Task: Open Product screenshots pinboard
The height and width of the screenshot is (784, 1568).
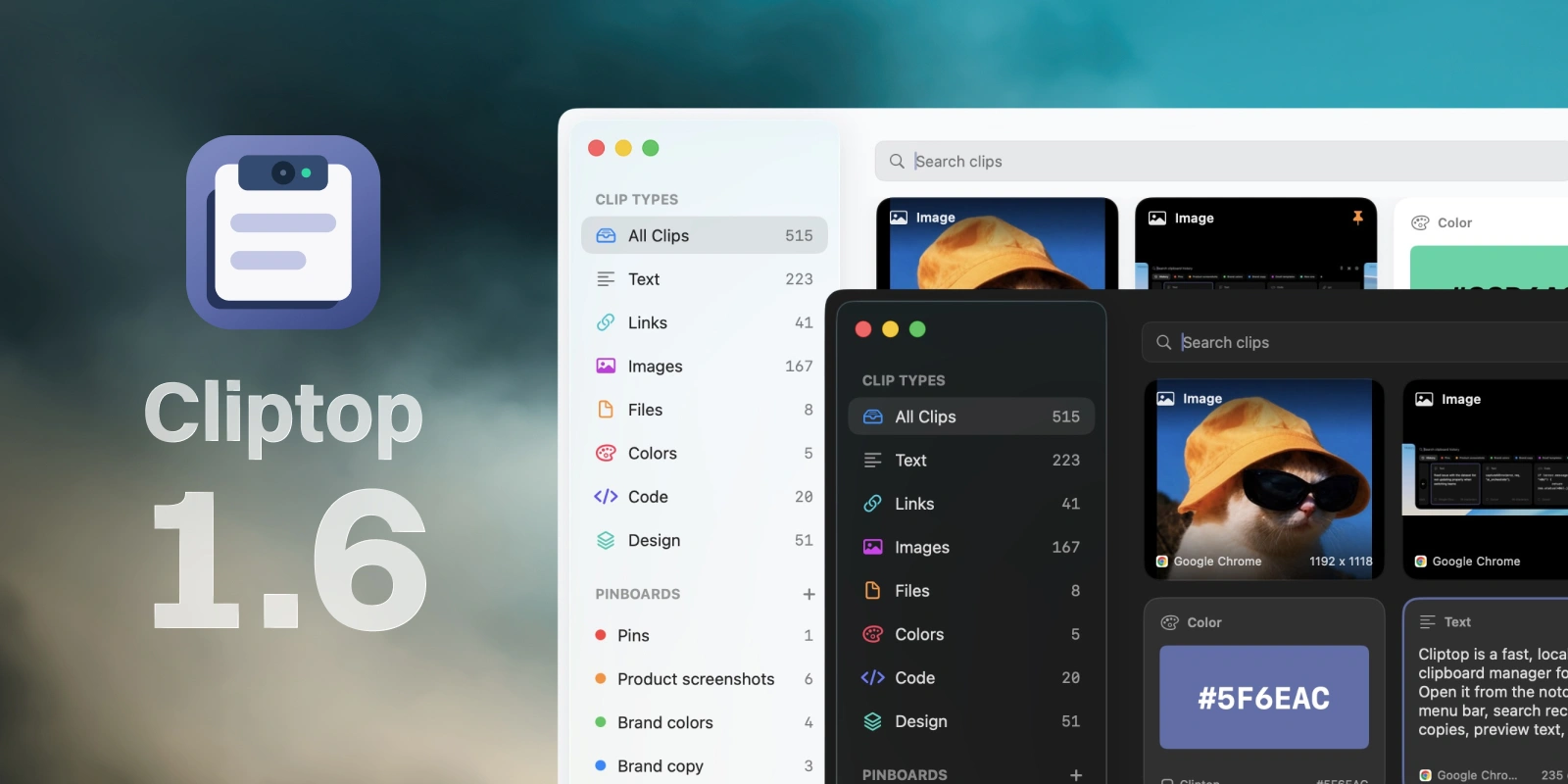Action: (x=705, y=679)
